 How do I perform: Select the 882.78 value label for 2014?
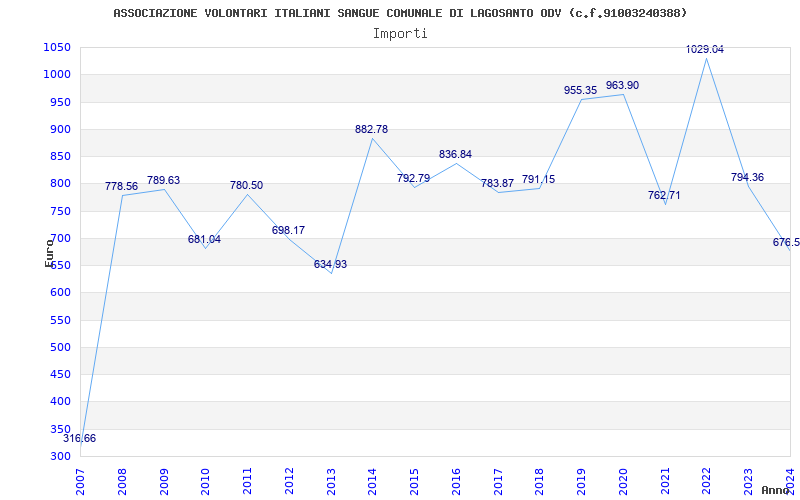[371, 129]
